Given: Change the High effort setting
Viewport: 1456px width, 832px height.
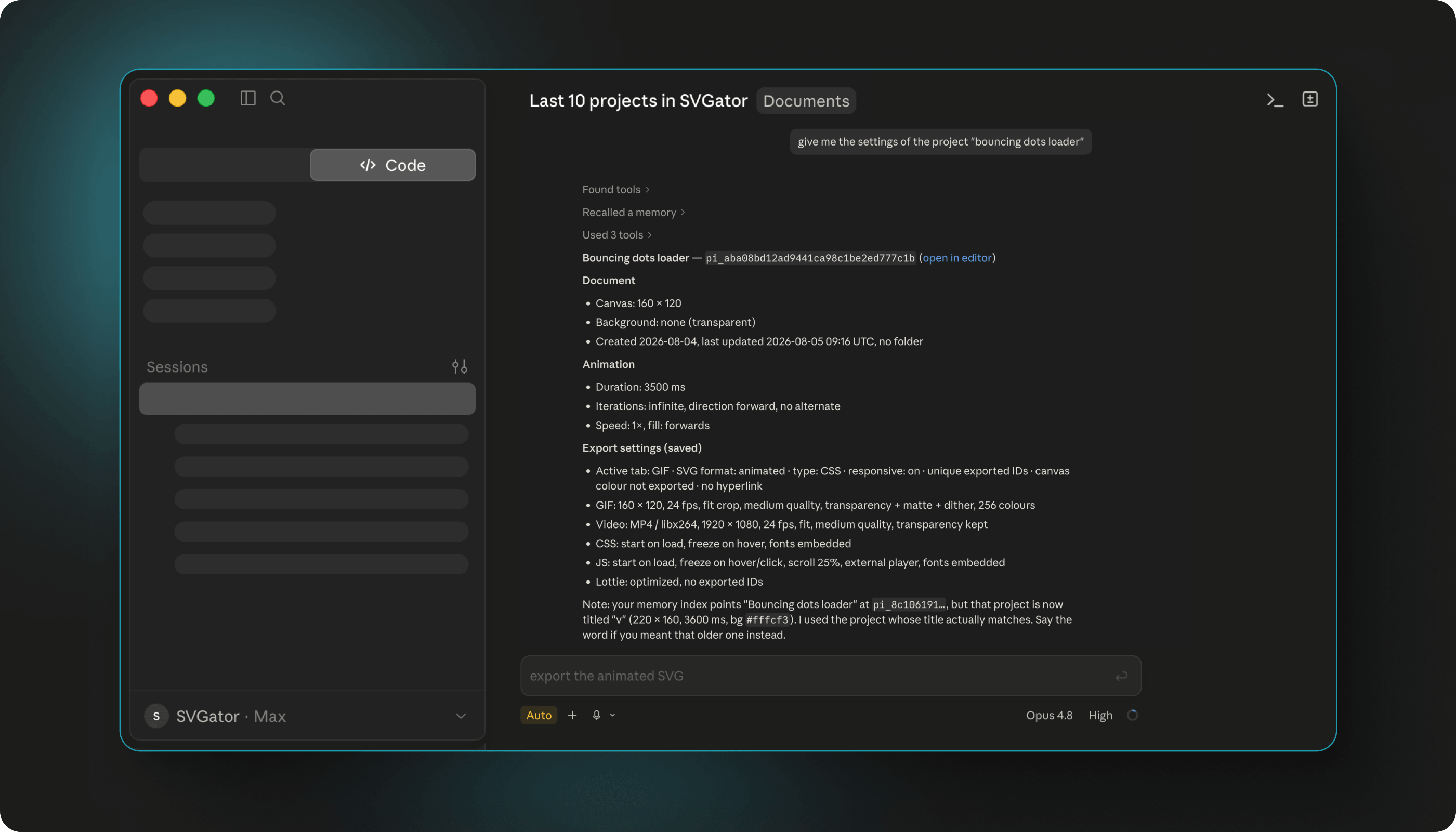Looking at the screenshot, I should [x=1100, y=715].
